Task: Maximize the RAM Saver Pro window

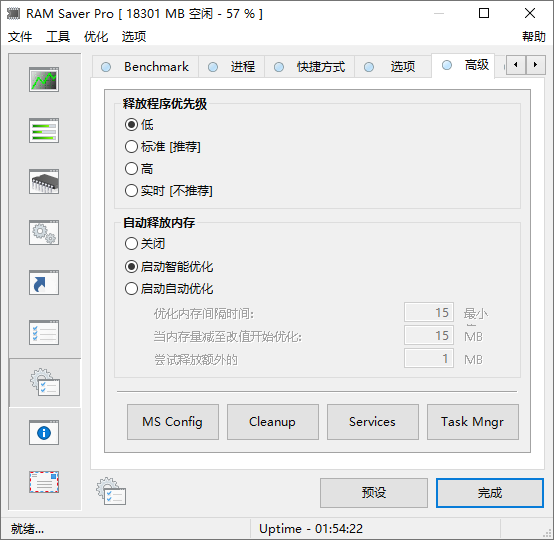Action: (x=484, y=13)
